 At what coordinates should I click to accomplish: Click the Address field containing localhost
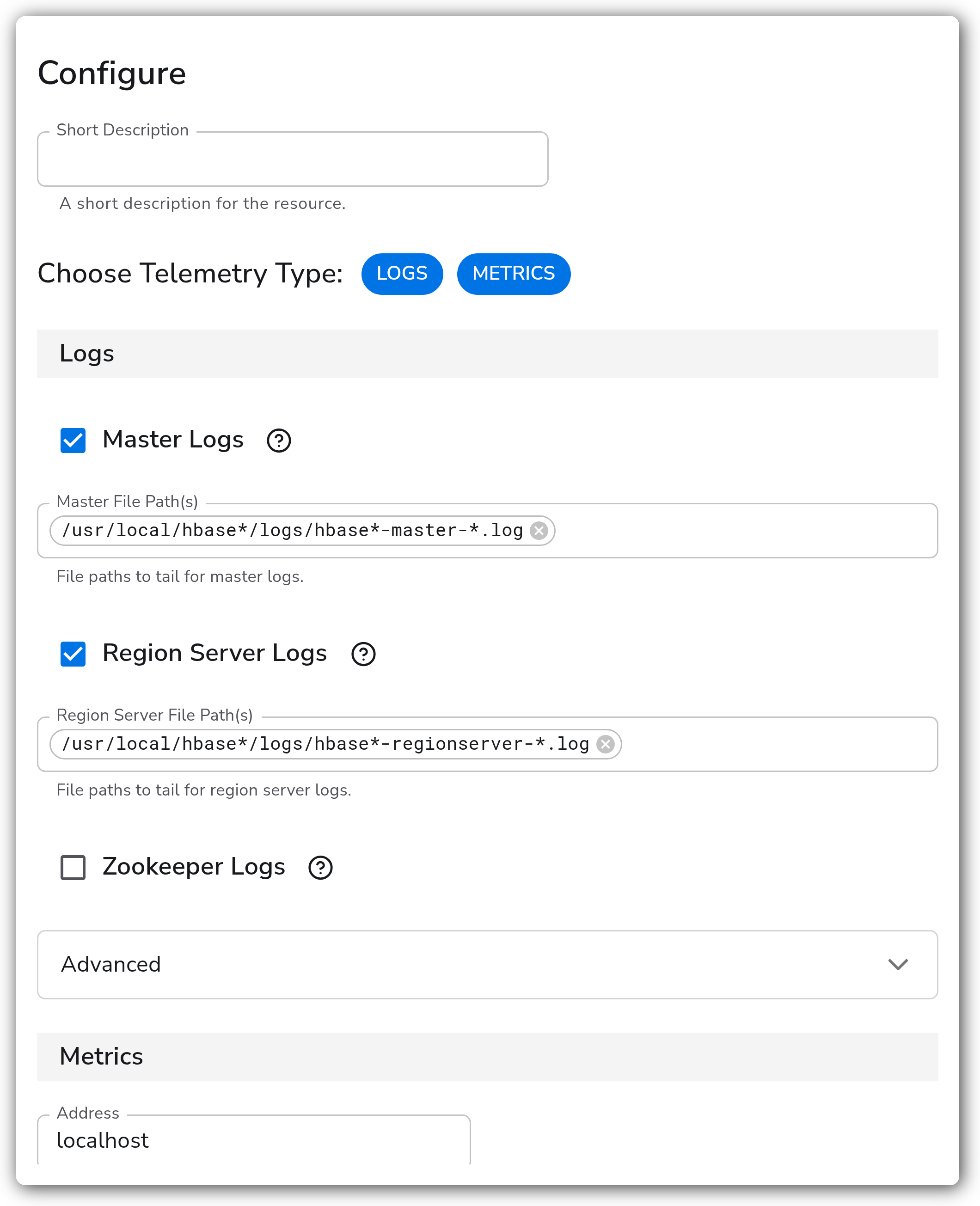pos(254,1140)
